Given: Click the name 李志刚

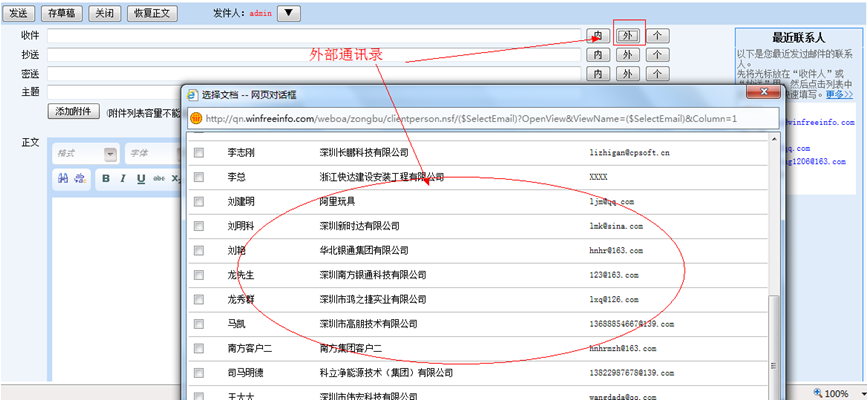Looking at the screenshot, I should click(241, 152).
